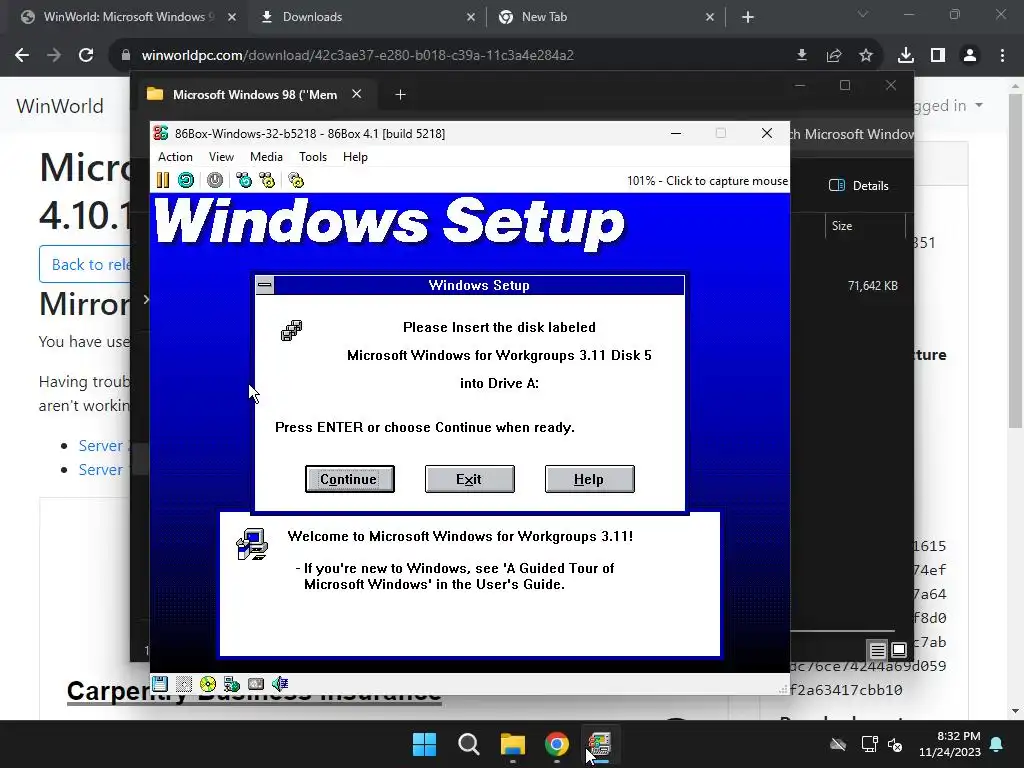Open taskbar Search
Image resolution: width=1024 pixels, height=768 pixels.
coord(469,744)
